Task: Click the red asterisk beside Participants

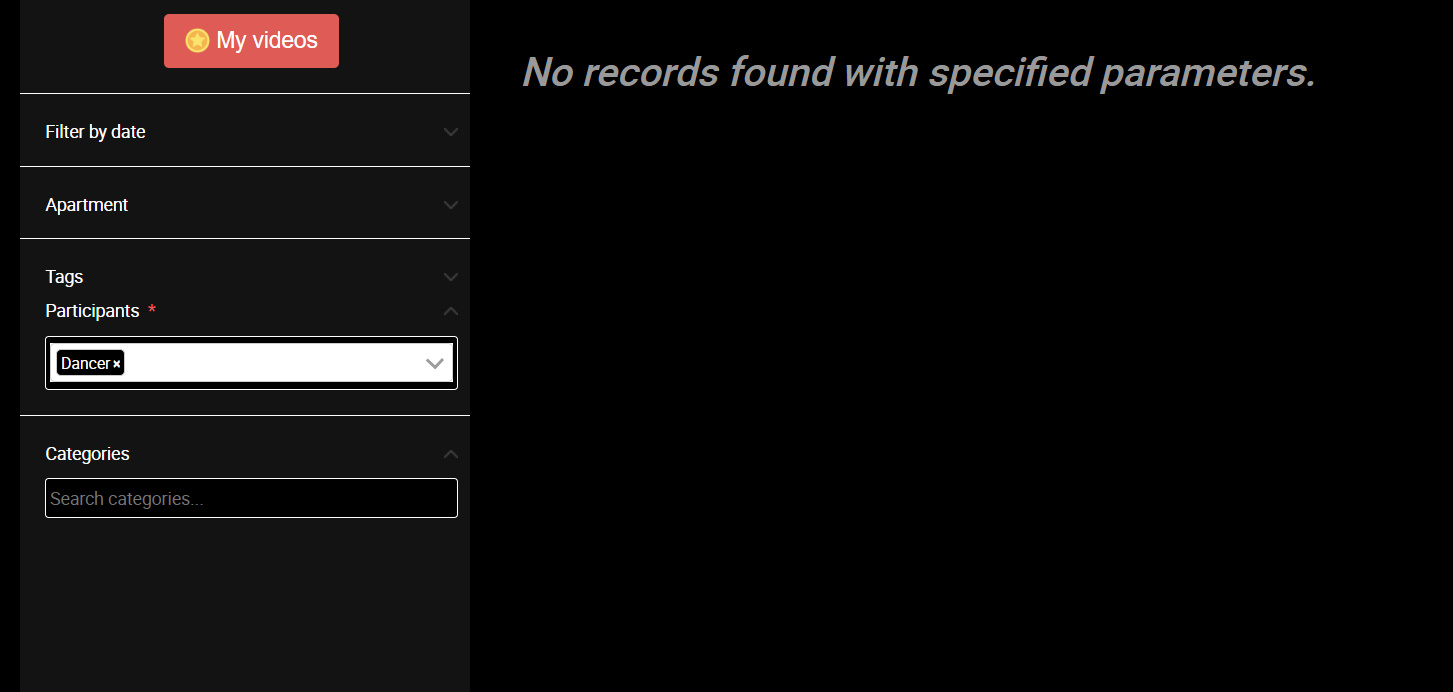Action: 152,310
